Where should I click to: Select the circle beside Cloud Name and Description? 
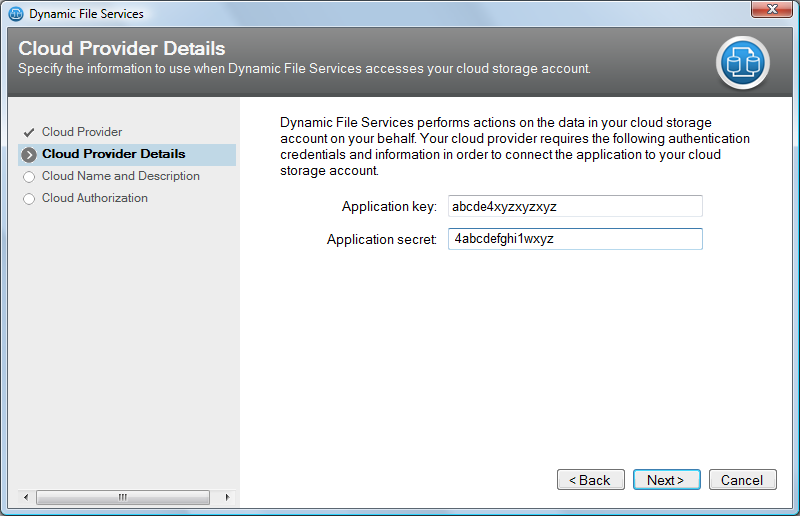click(29, 176)
